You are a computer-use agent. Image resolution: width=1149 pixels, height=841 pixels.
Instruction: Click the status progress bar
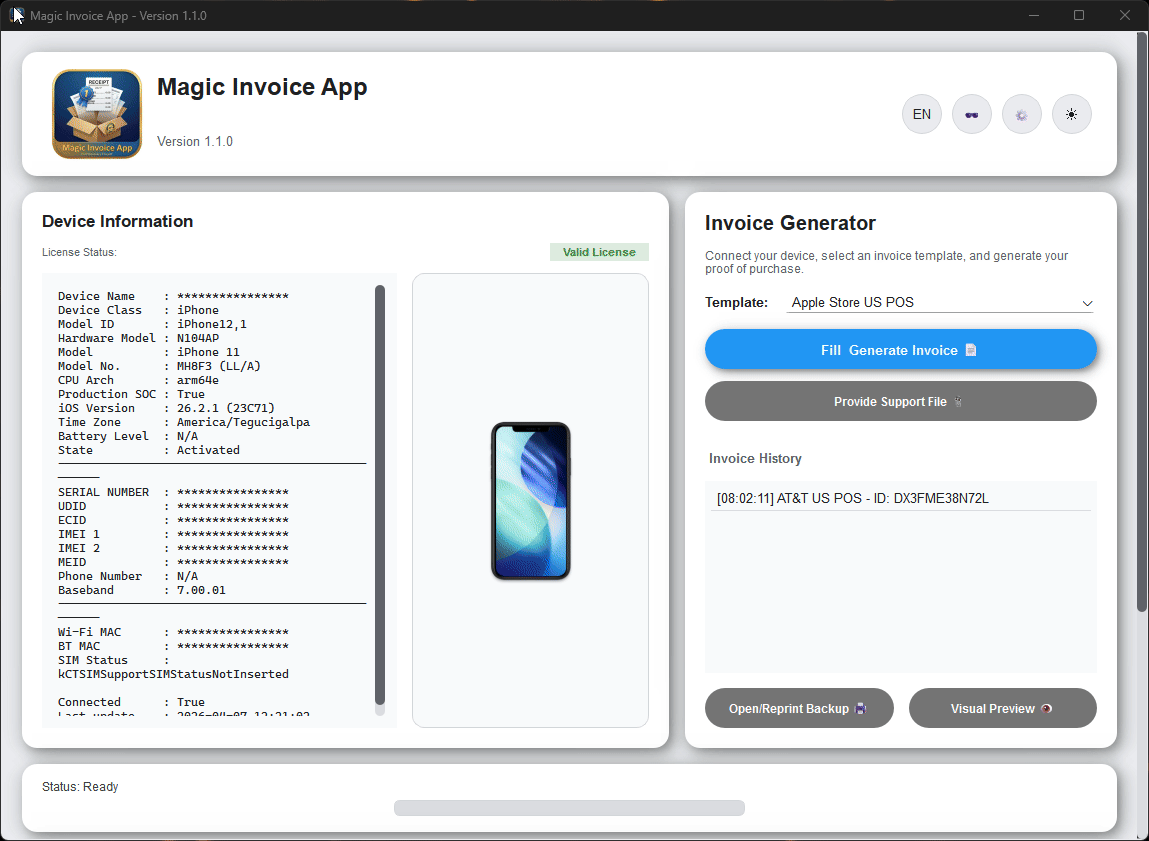click(569, 807)
